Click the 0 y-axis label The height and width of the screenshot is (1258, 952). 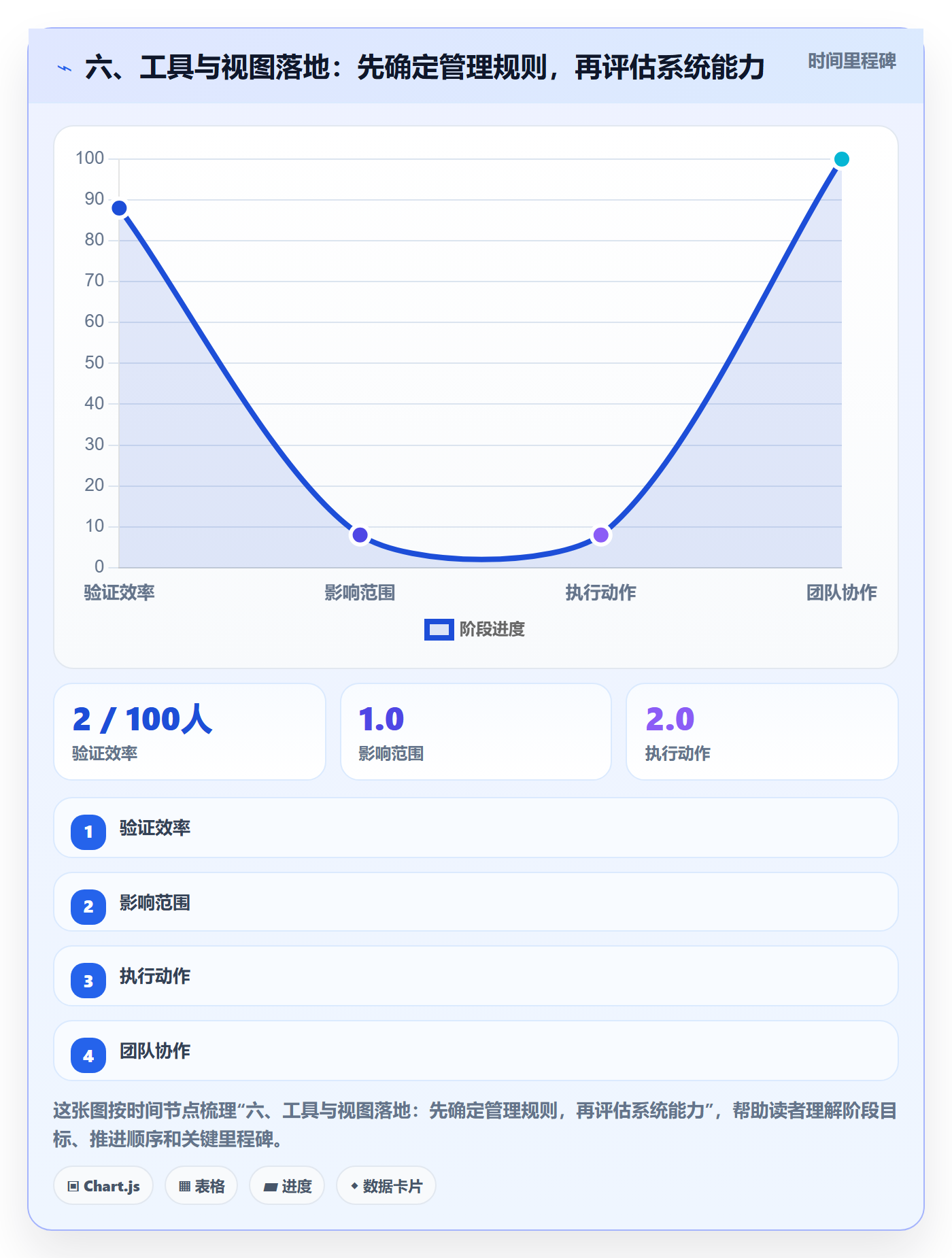coord(99,566)
